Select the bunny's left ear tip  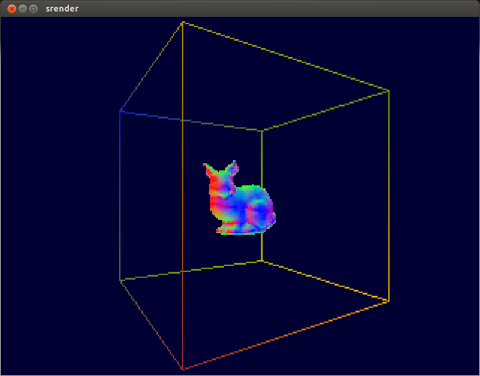coord(206,166)
